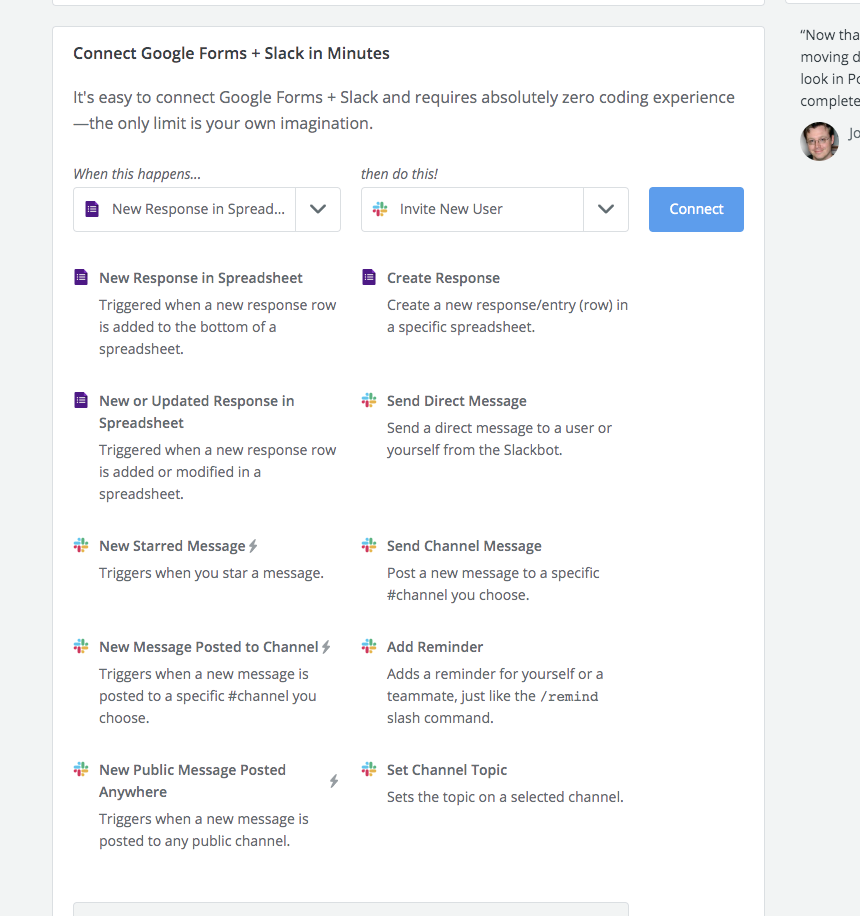Screen dimensions: 860x916
Task: Click Slack icon next to Add Reminder
Action: pyautogui.click(x=369, y=647)
